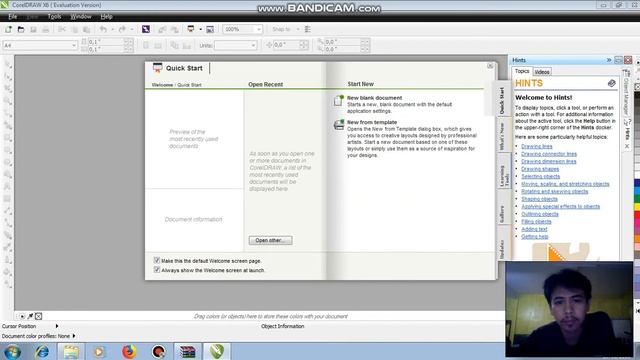Click the Welcome screen toolbar icon
The height and width of the screenshot is (360, 640).
pos(210,29)
